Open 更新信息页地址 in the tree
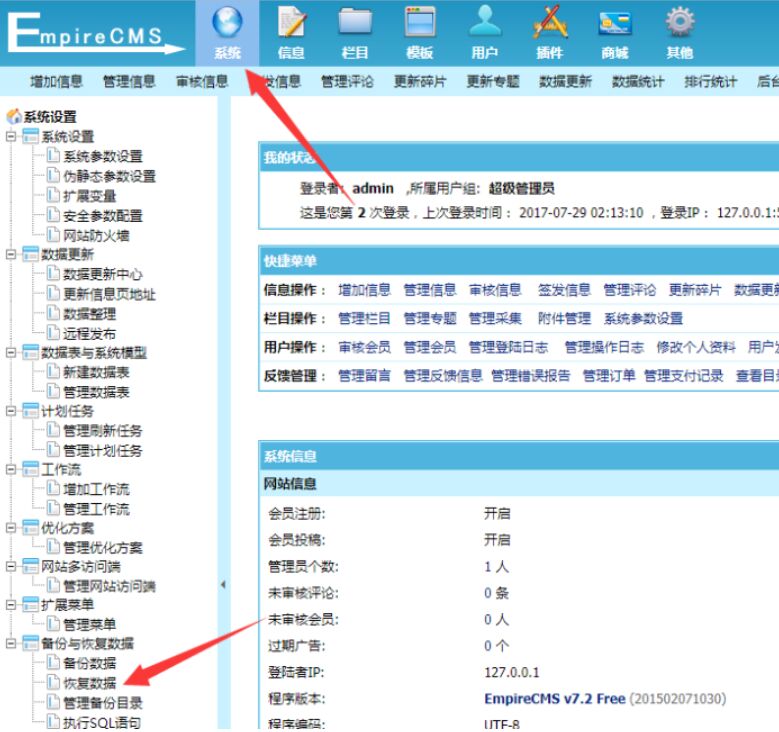Screen dimensions: 779x732 [109, 294]
